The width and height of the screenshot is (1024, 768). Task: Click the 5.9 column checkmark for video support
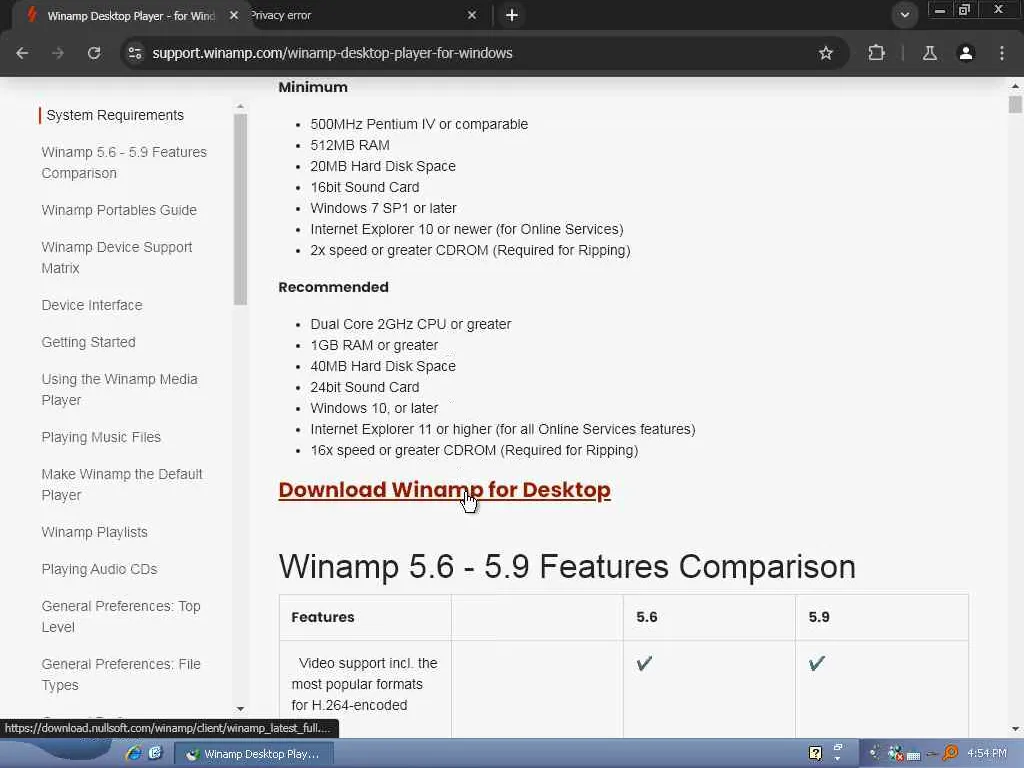pos(816,664)
